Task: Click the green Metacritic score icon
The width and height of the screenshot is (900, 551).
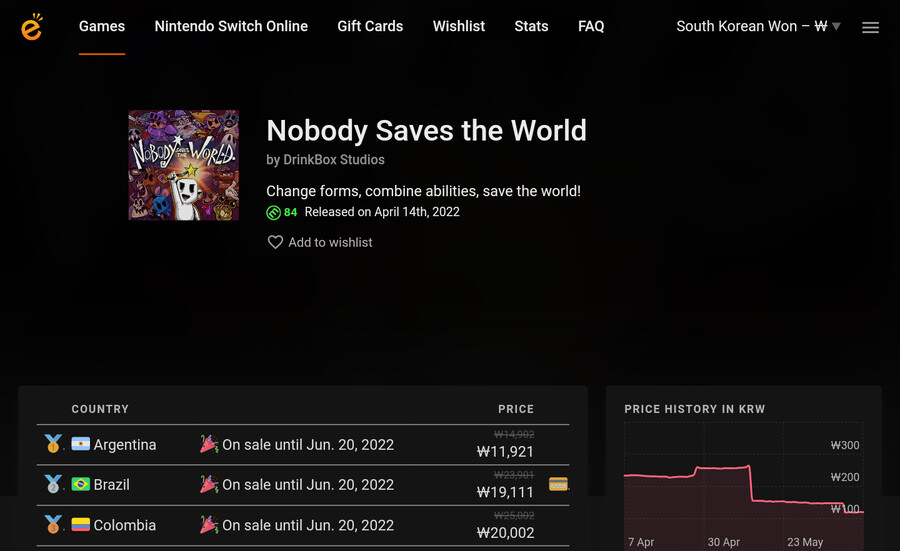Action: click(x=273, y=212)
